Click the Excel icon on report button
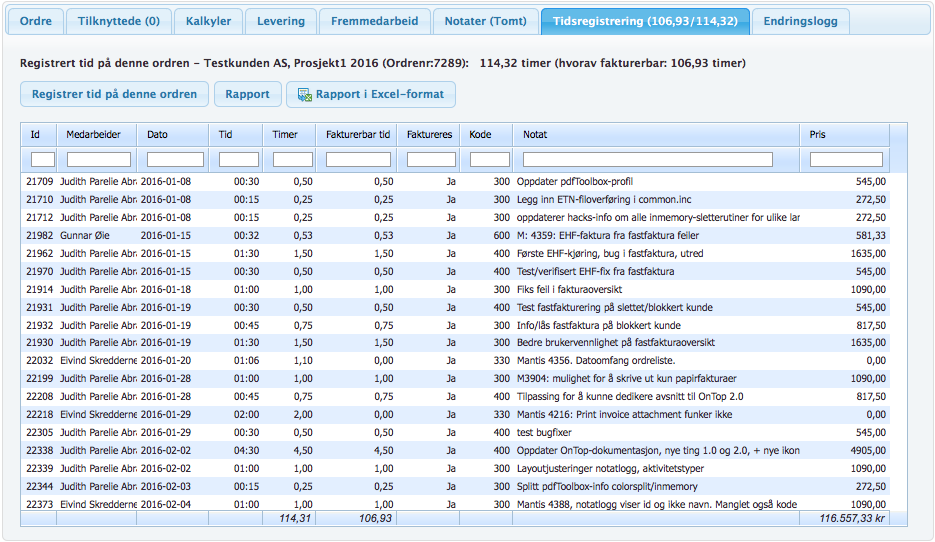This screenshot has width=935, height=542. [x=302, y=95]
